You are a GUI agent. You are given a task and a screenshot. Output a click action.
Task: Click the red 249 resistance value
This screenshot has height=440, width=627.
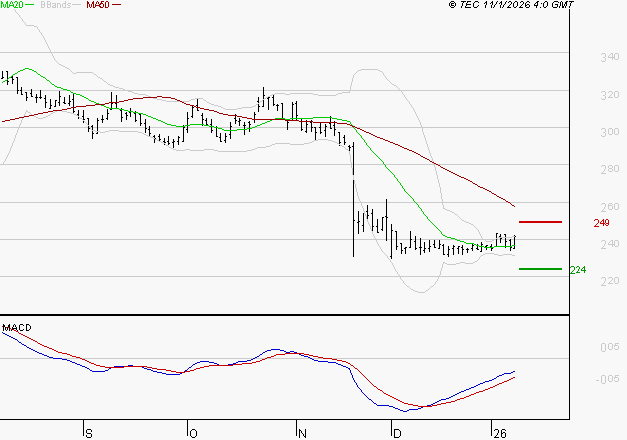coord(601,223)
